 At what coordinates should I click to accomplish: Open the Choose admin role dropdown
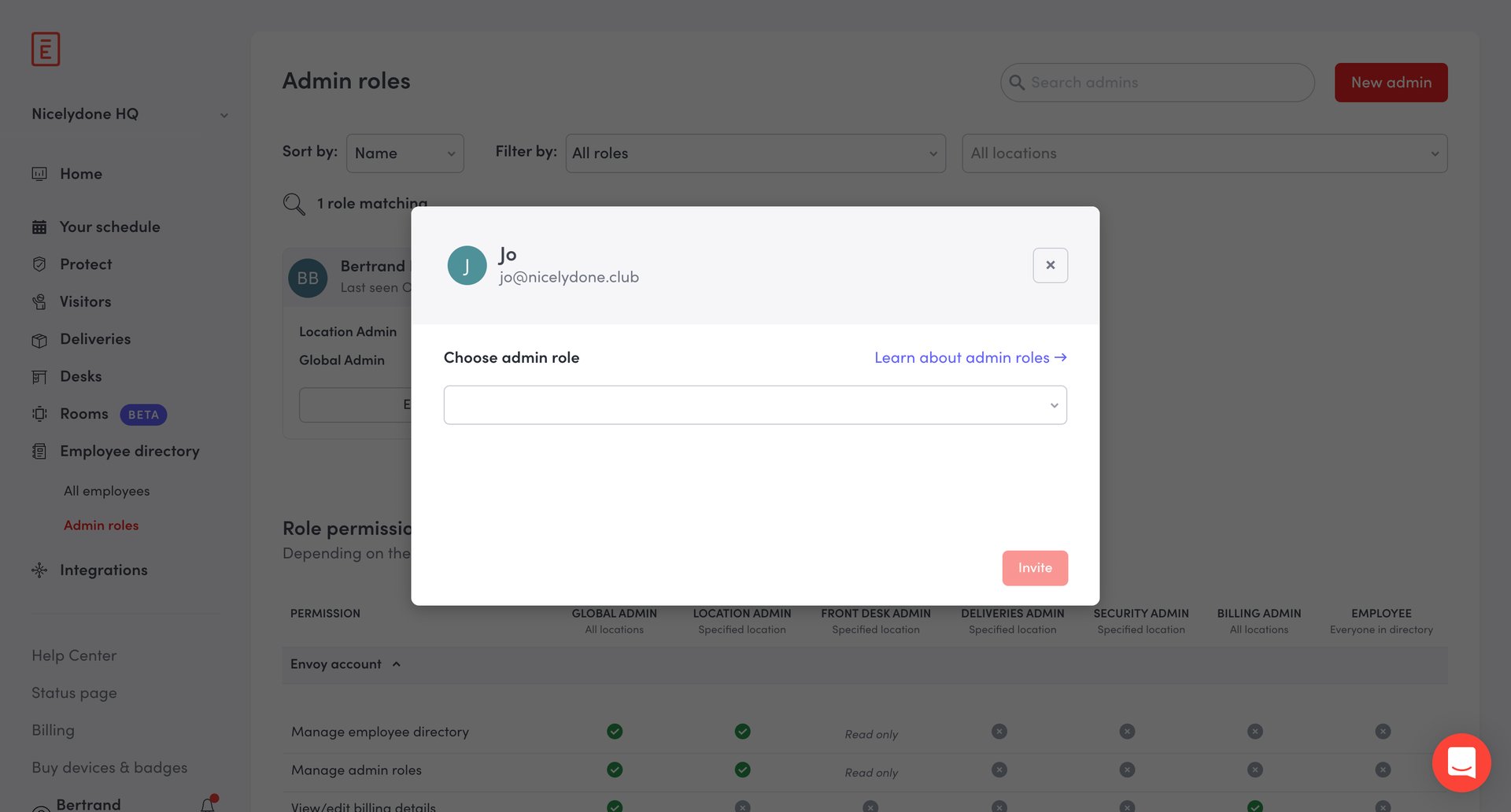pyautogui.click(x=755, y=404)
